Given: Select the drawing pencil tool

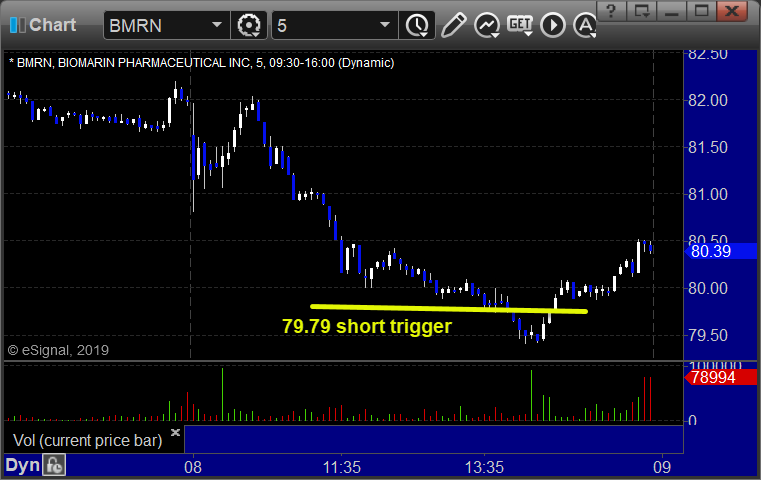Looking at the screenshot, I should coord(453,25).
